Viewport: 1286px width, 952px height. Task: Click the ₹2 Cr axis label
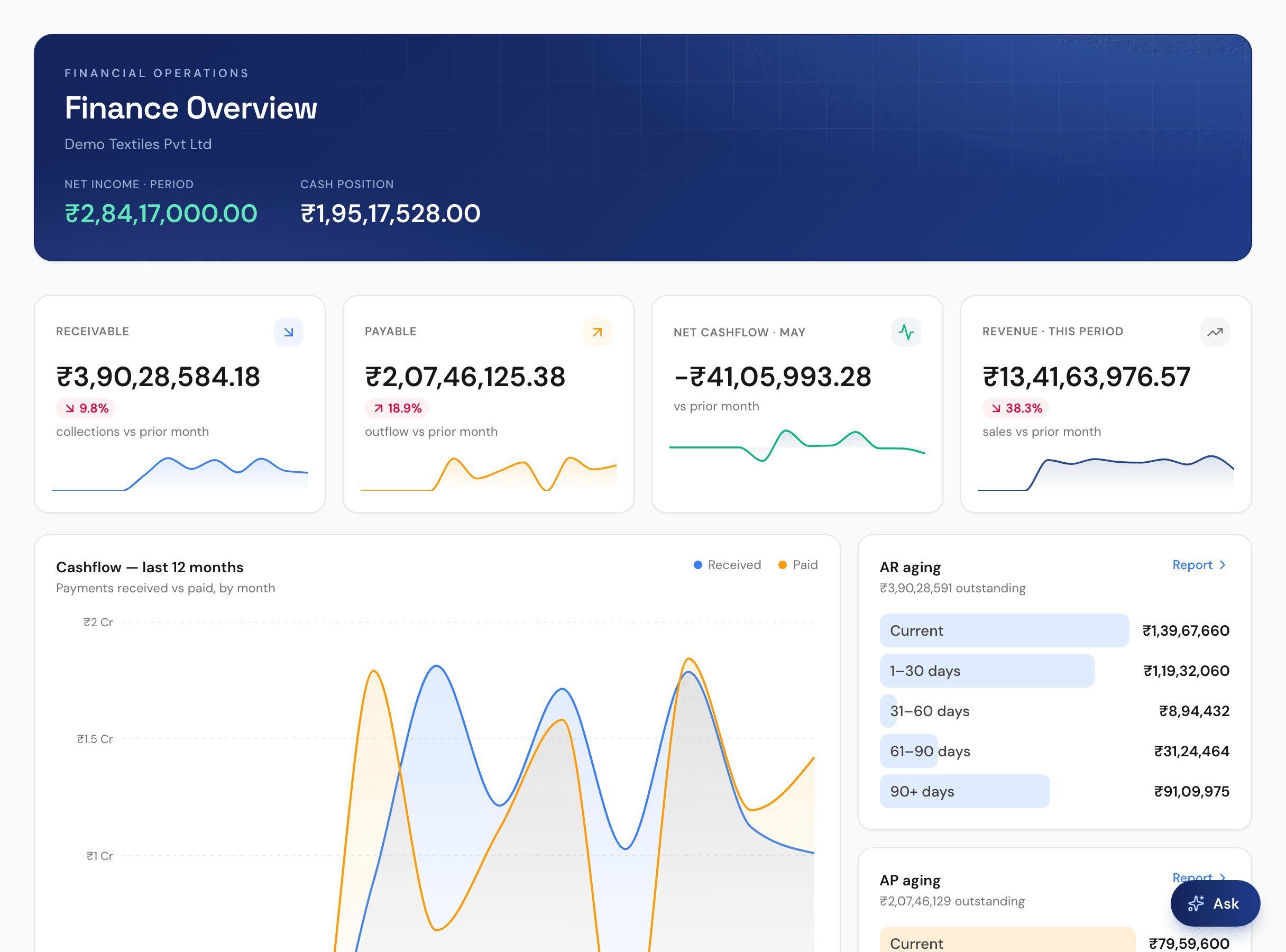tap(98, 623)
